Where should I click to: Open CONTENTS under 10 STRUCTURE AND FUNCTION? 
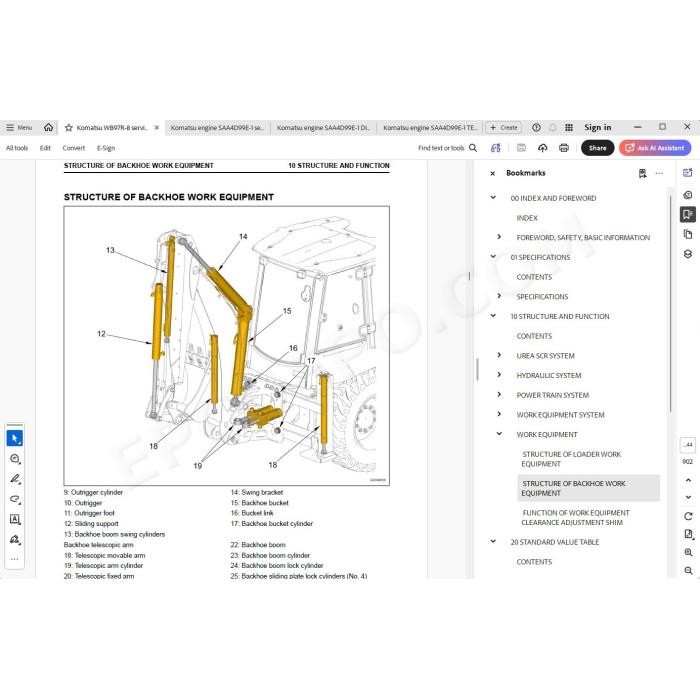534,336
